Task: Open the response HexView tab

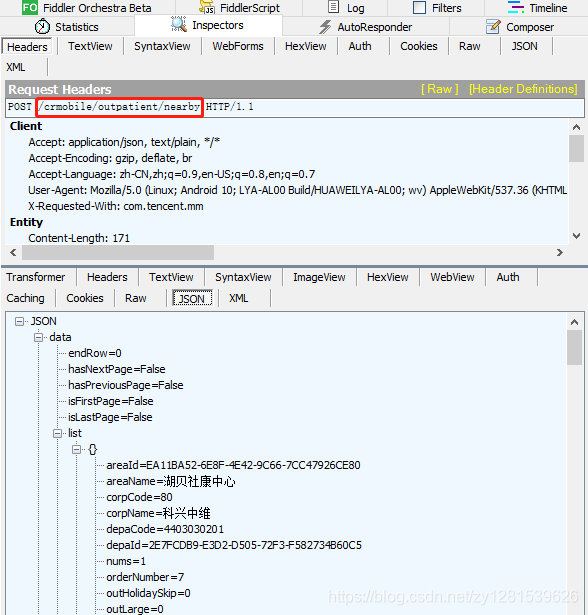Action: pos(388,277)
